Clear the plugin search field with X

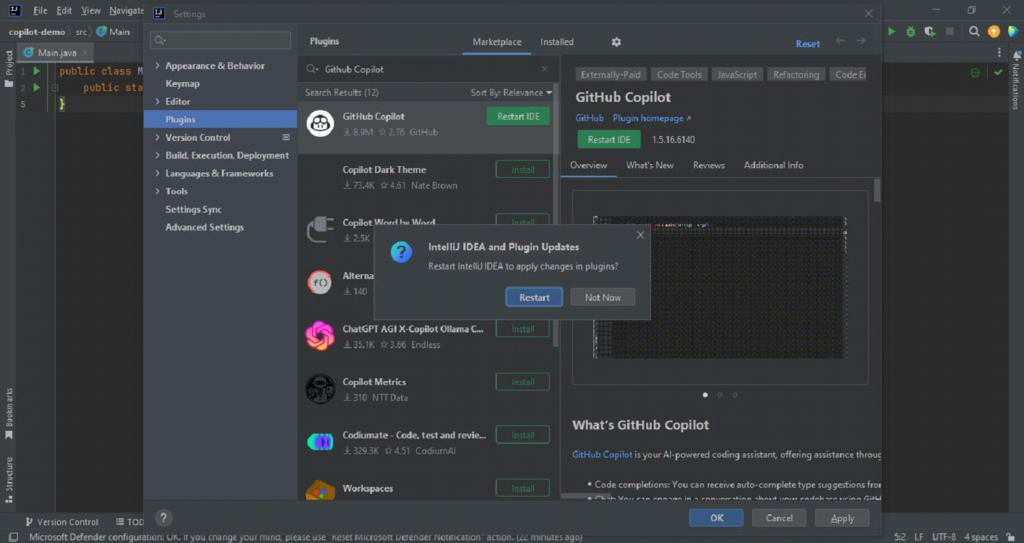point(545,69)
